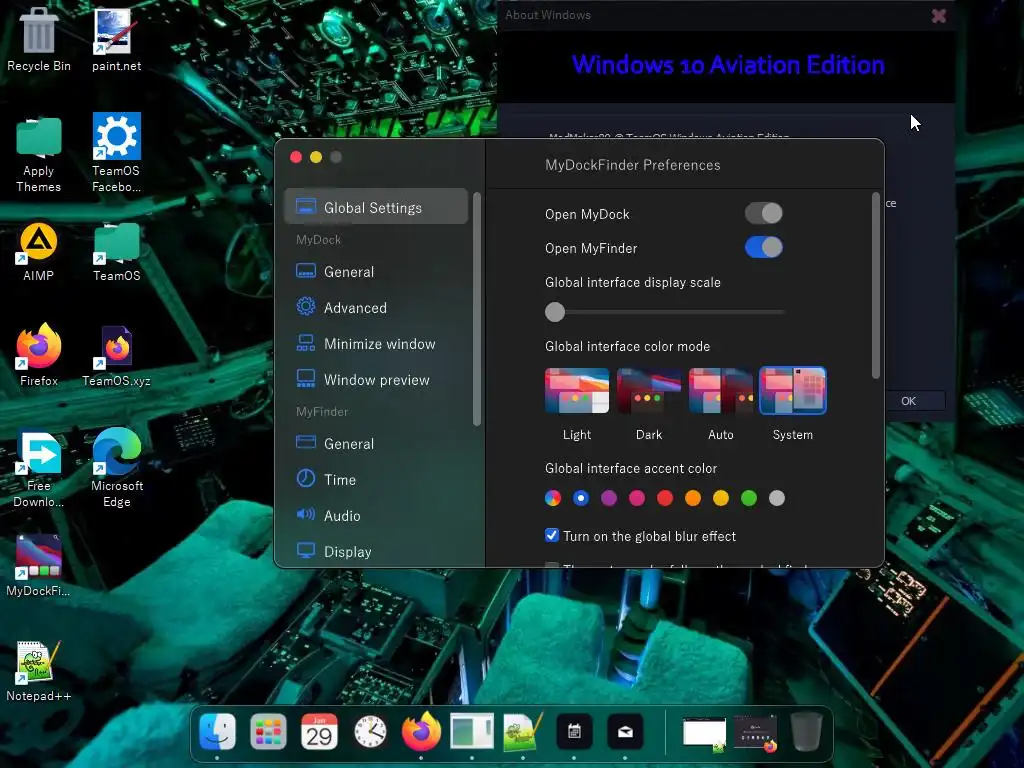The width and height of the screenshot is (1024, 768).
Task: Open Microsoft Edge desktop shortcut
Action: coord(116,468)
